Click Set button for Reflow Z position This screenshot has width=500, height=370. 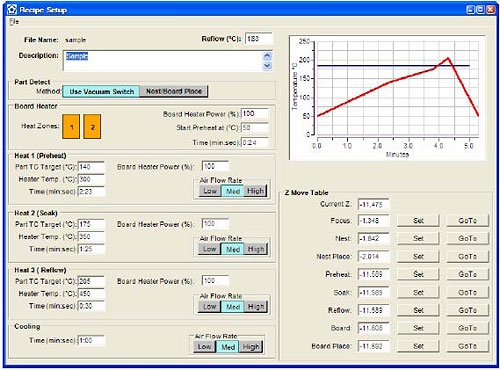(x=418, y=310)
